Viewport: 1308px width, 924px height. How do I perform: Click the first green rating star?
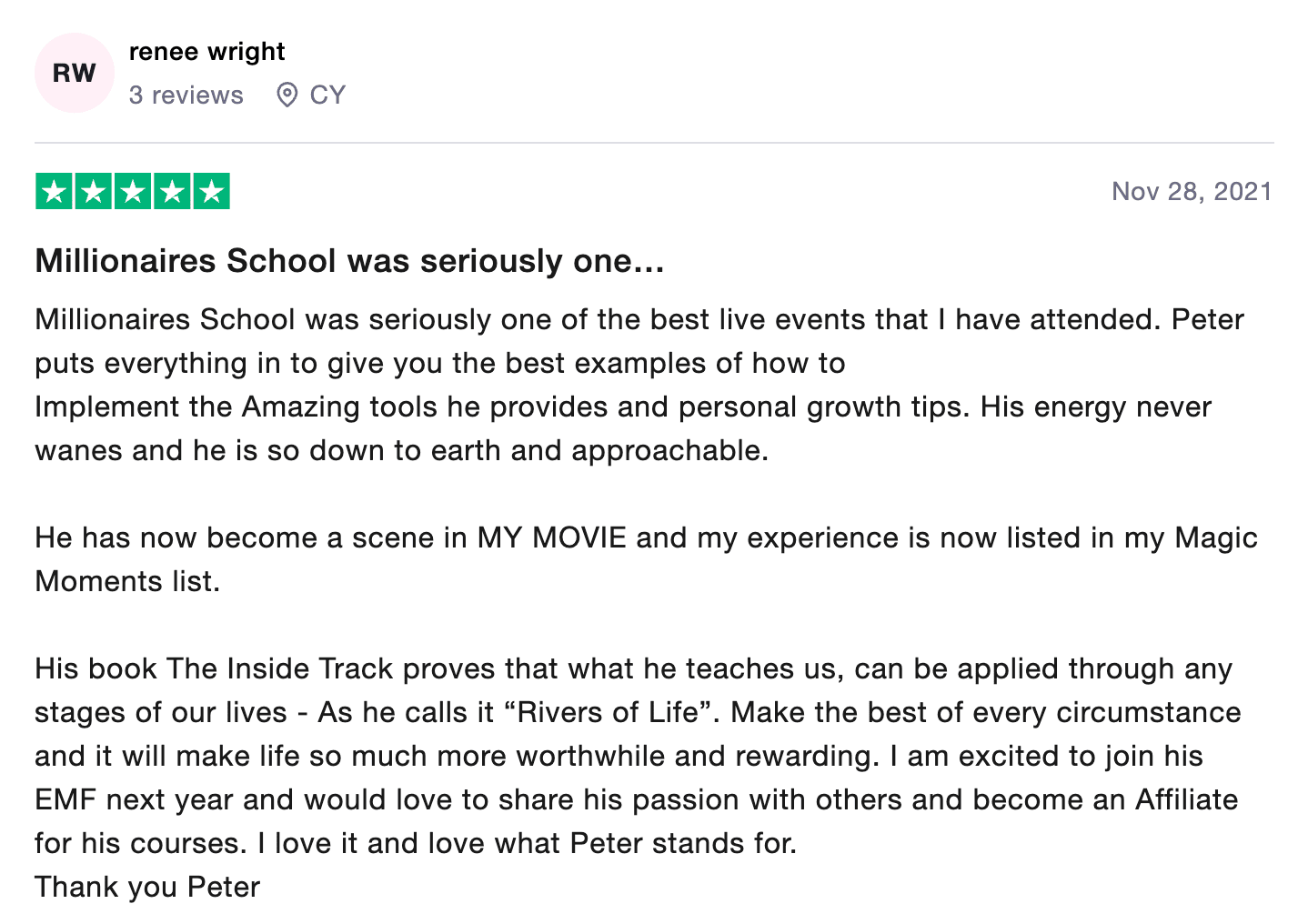point(55,192)
